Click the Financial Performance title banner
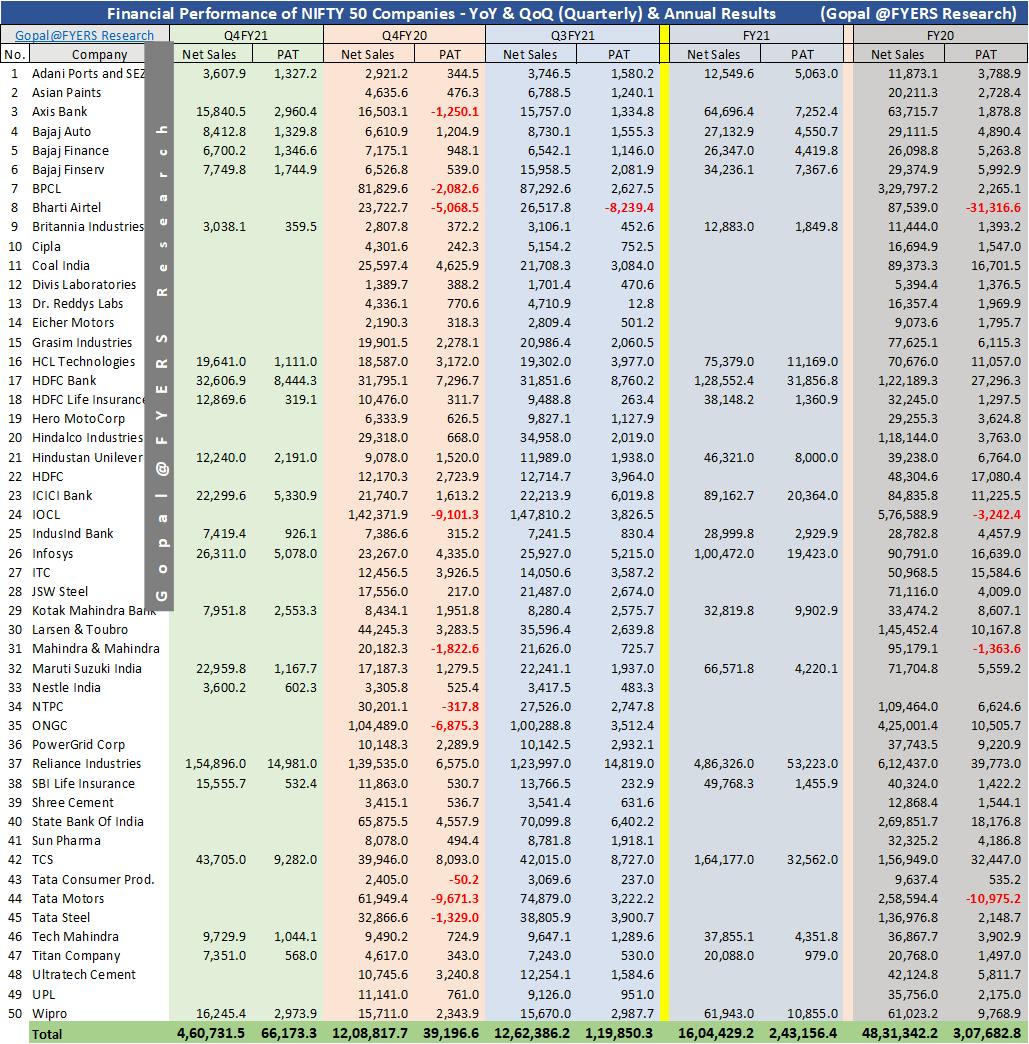Image resolution: width=1029 pixels, height=1044 pixels. pos(514,13)
